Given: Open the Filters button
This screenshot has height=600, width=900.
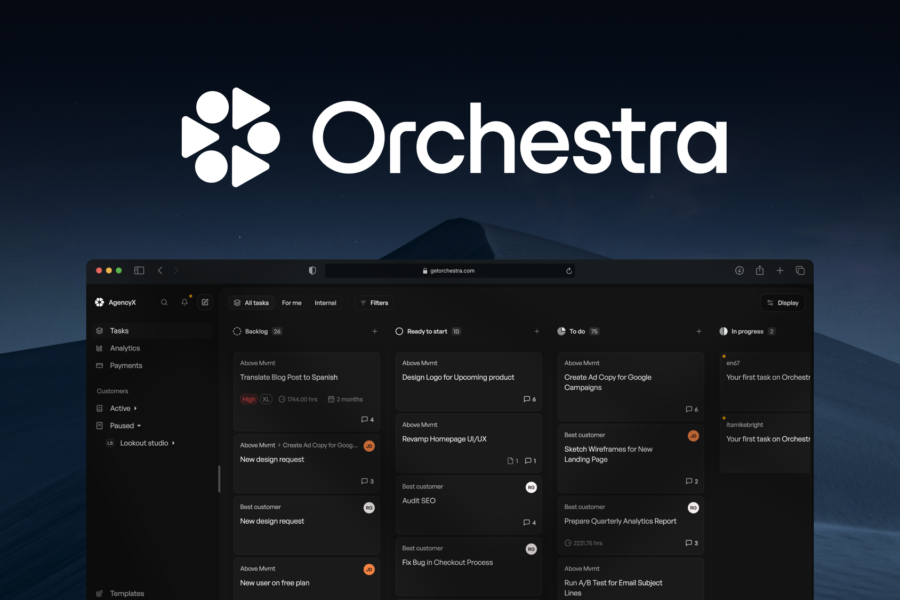Looking at the screenshot, I should (x=374, y=303).
